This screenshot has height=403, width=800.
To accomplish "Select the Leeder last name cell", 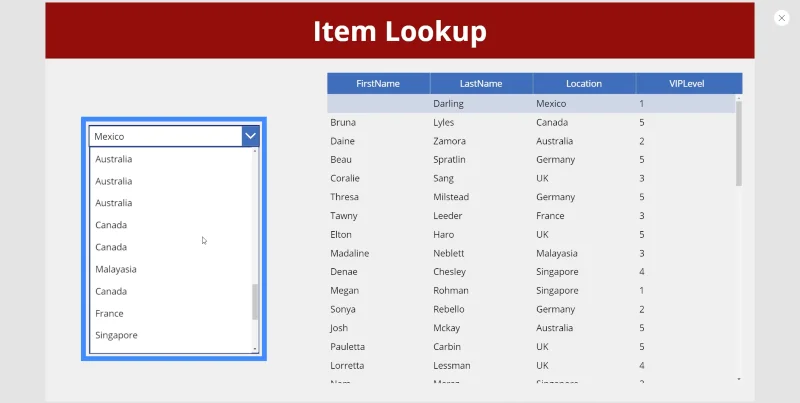I will [447, 216].
